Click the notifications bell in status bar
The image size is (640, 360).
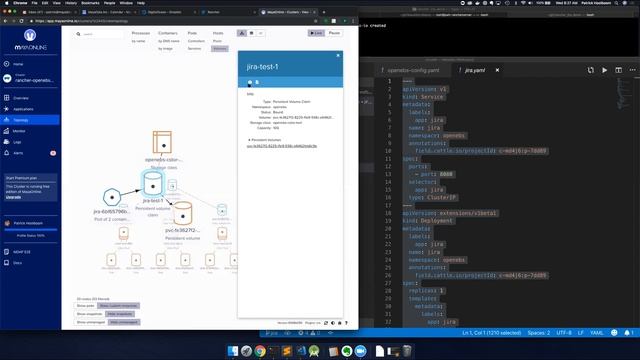628,333
